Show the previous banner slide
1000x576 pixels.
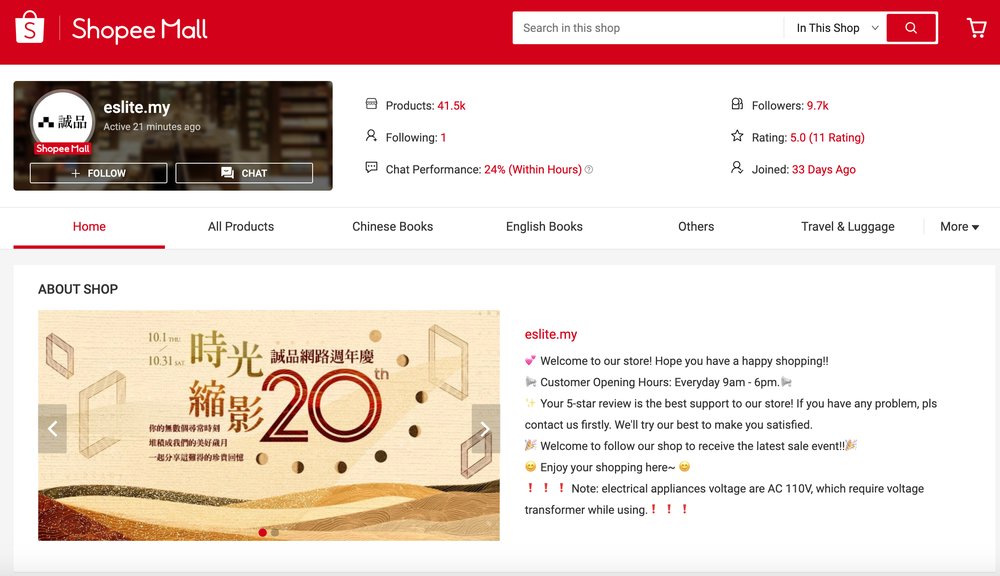click(52, 429)
